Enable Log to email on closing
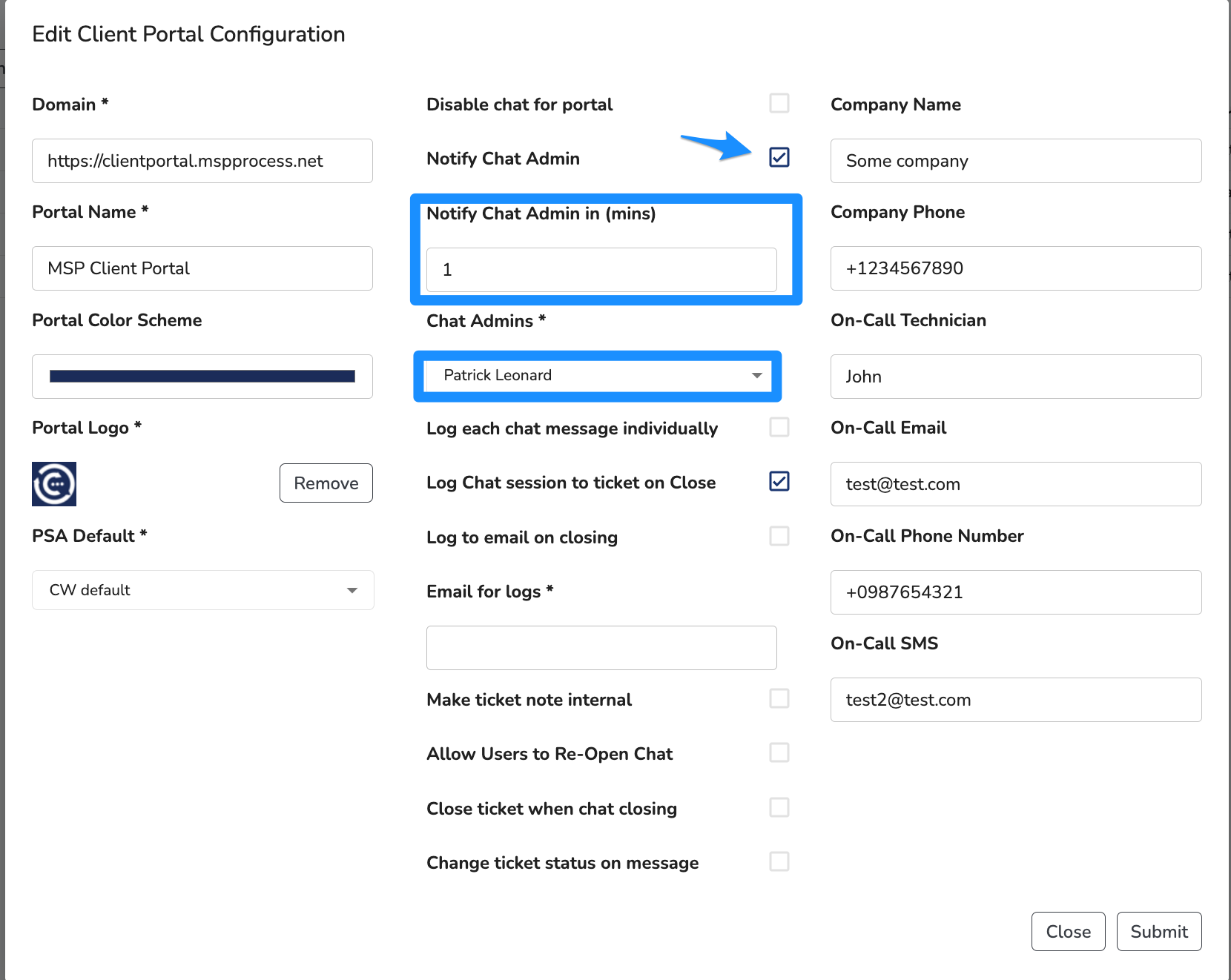 point(779,536)
